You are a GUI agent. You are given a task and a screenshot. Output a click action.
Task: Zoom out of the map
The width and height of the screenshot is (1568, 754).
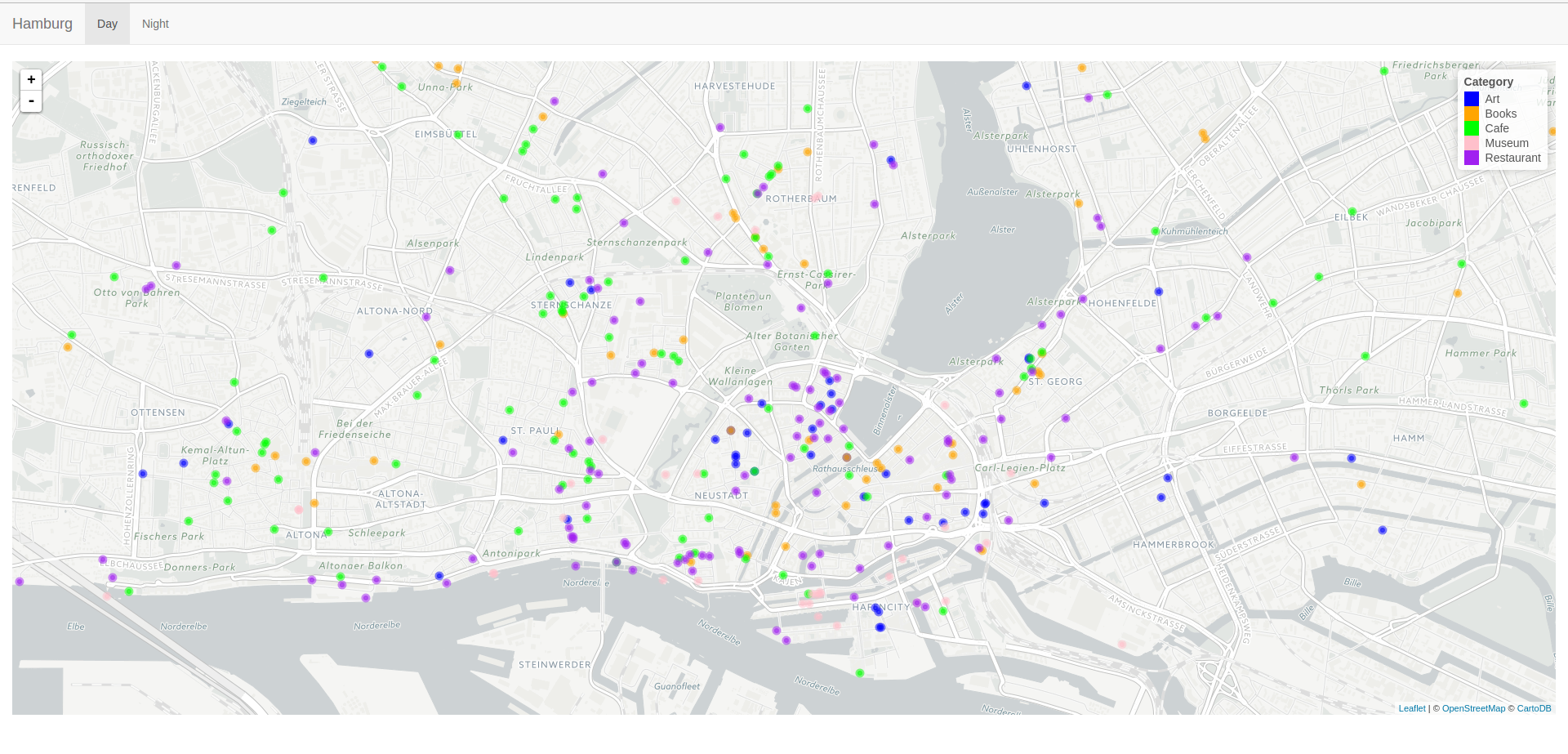(x=31, y=101)
